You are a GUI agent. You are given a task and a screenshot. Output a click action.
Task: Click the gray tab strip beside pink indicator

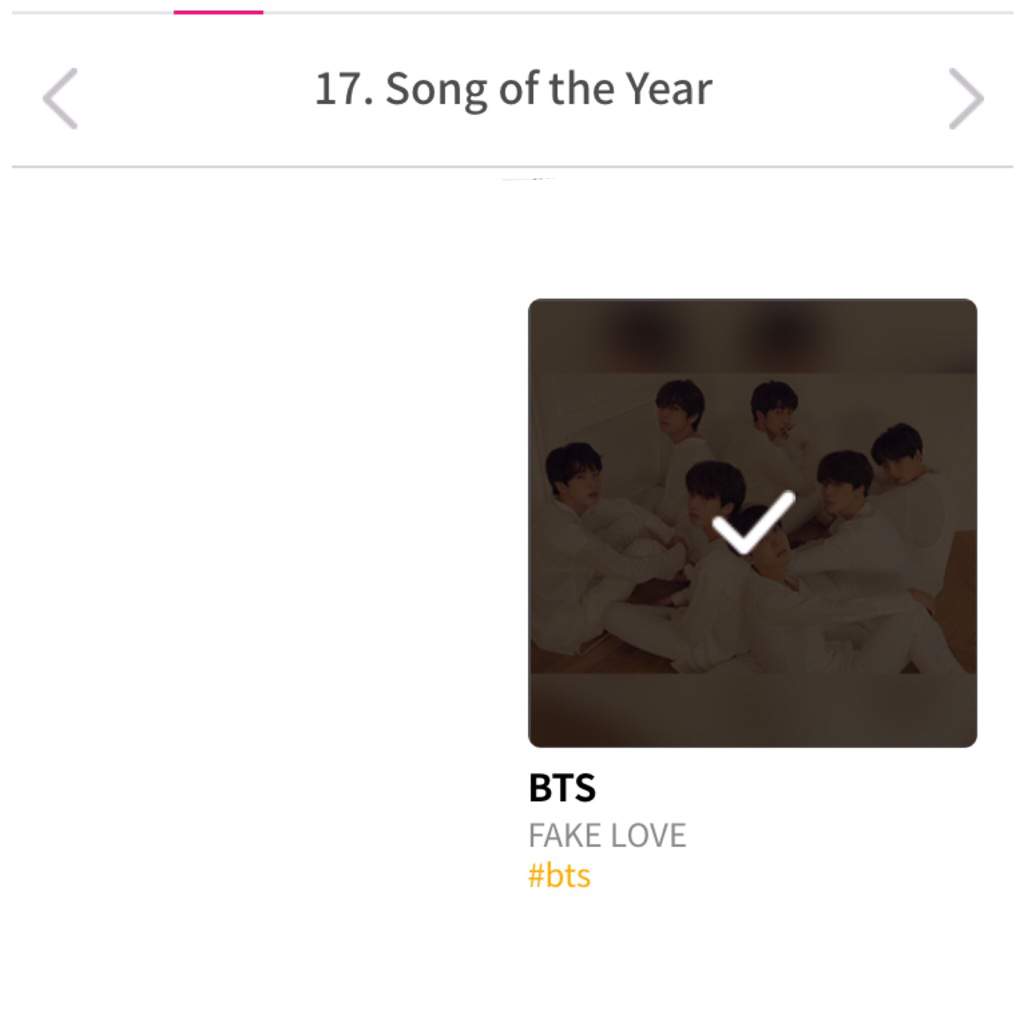pyautogui.click(x=638, y=12)
